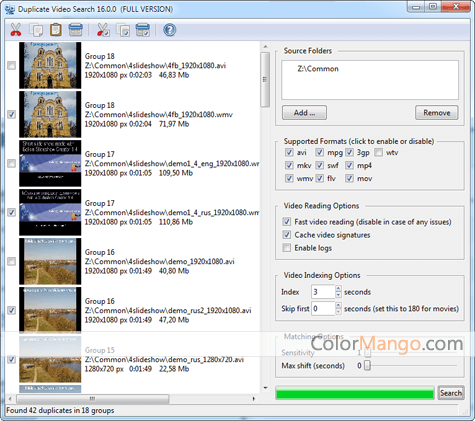Uncheck the box for demo_rus2_1920x1080.avi

pos(12,310)
